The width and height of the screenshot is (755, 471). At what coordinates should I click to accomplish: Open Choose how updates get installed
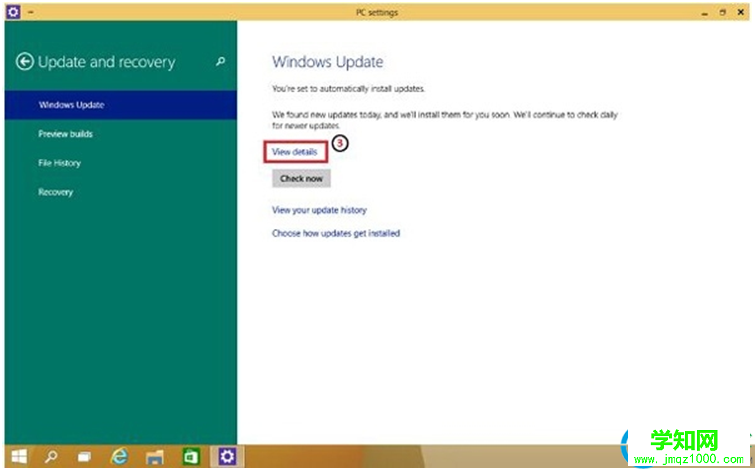coord(336,233)
